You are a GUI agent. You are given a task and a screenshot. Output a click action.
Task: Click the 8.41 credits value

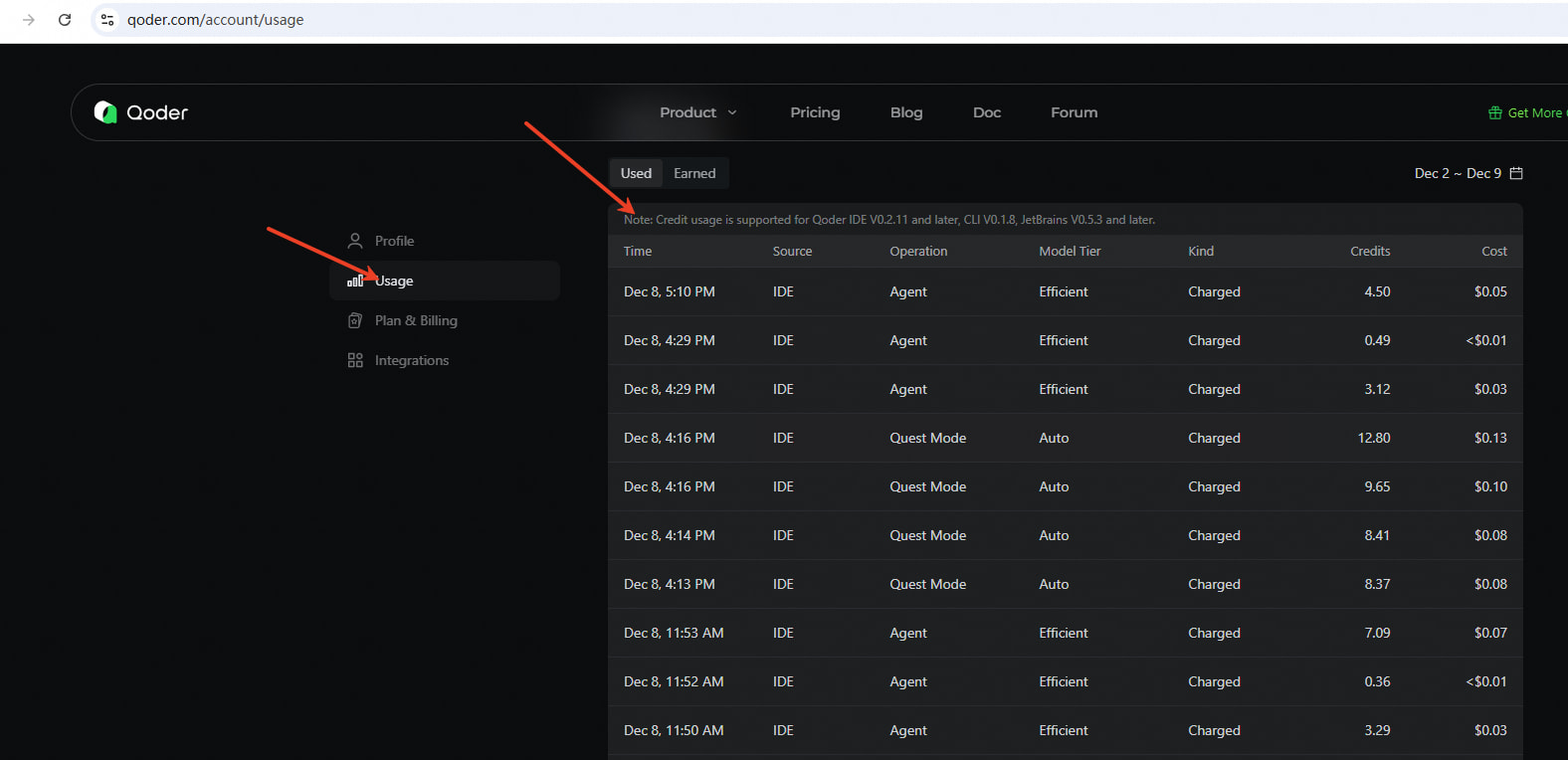pyautogui.click(x=1377, y=535)
